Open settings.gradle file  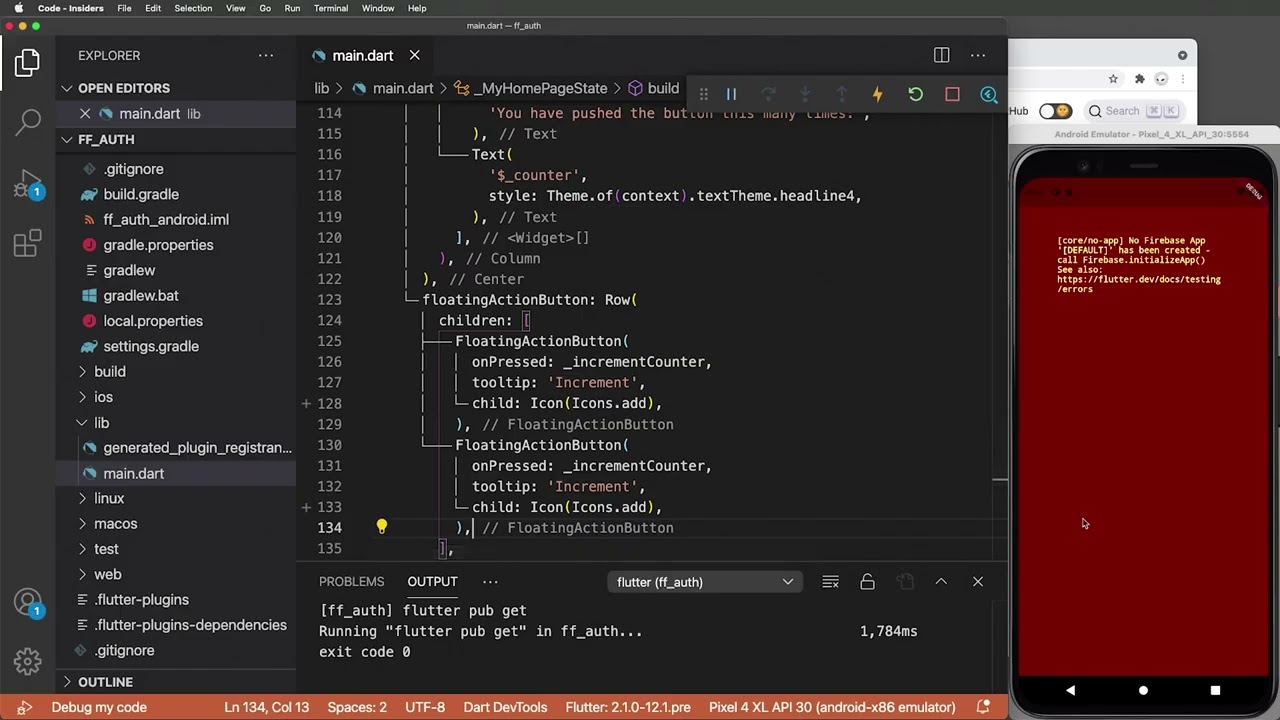(151, 346)
